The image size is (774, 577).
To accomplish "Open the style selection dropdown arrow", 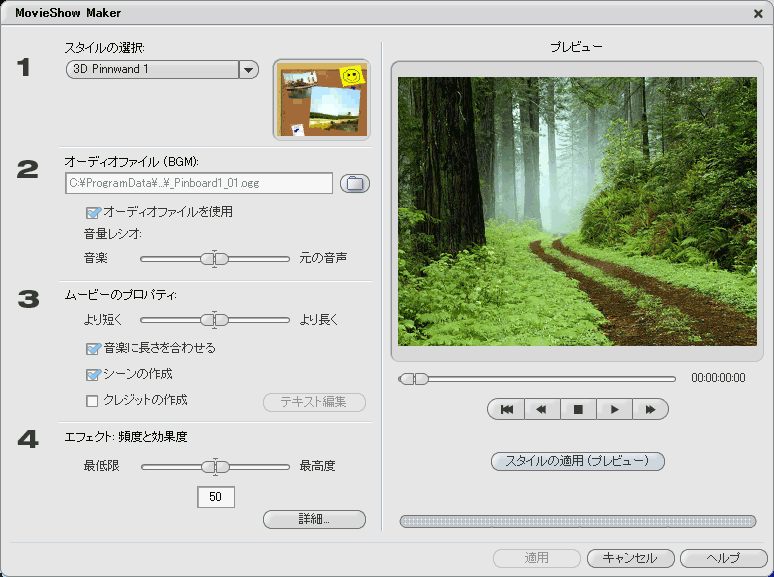I will click(x=248, y=70).
